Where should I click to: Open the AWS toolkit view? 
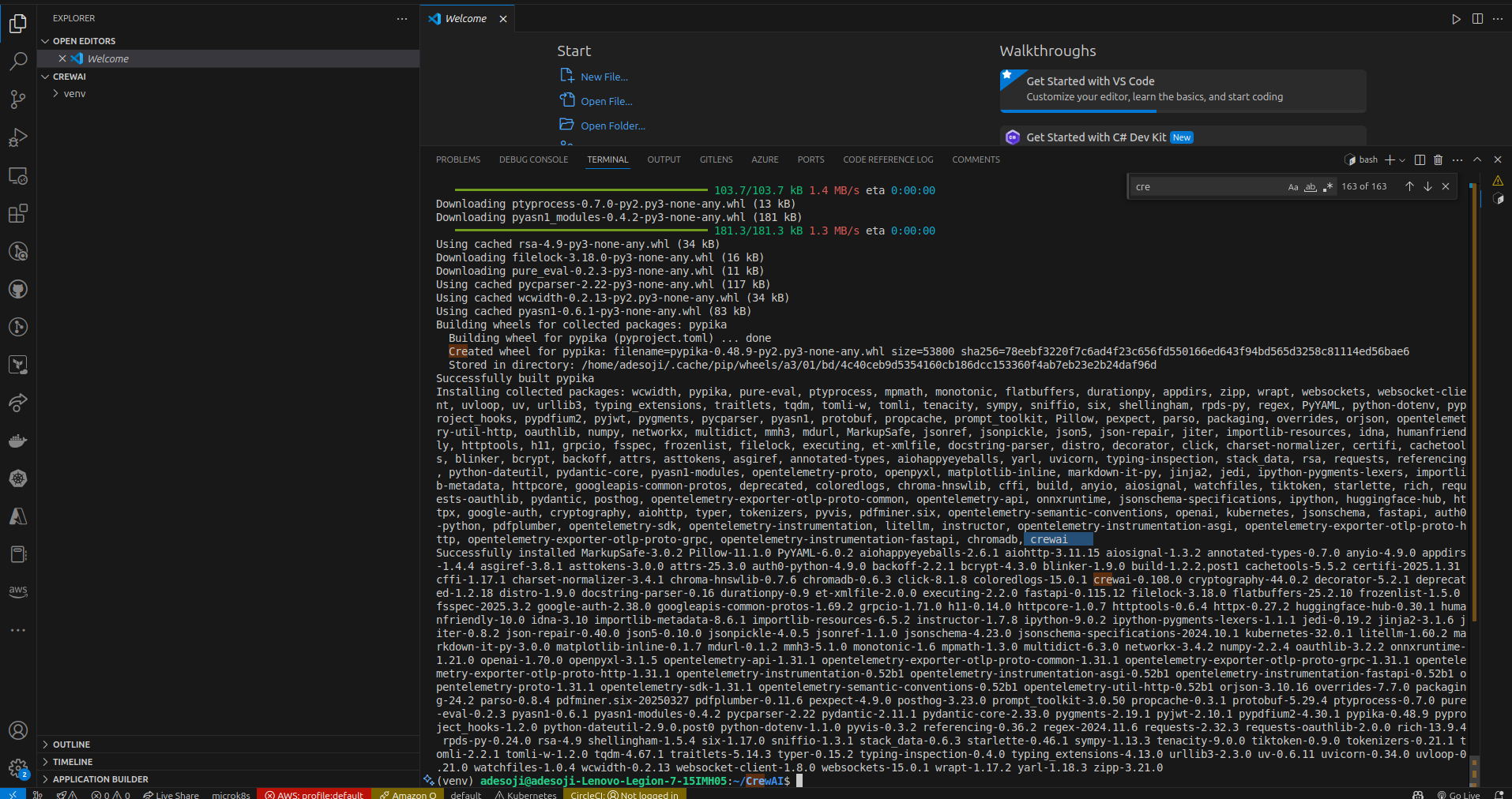point(18,591)
